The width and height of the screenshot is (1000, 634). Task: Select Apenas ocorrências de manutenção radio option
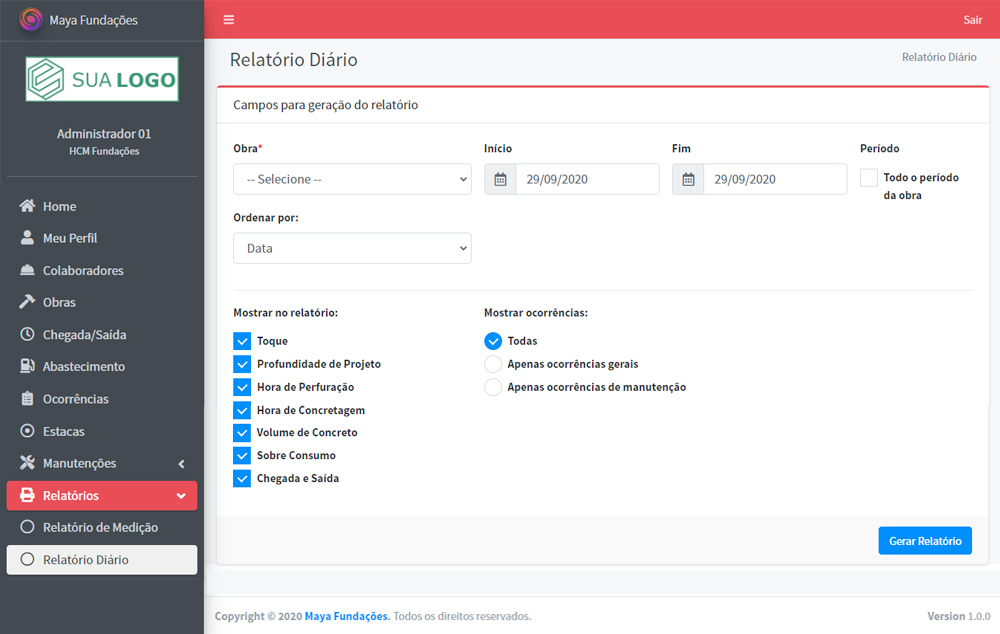coord(493,387)
